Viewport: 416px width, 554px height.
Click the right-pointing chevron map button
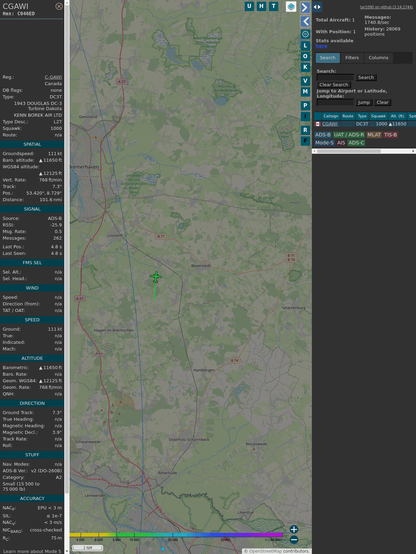305,7
